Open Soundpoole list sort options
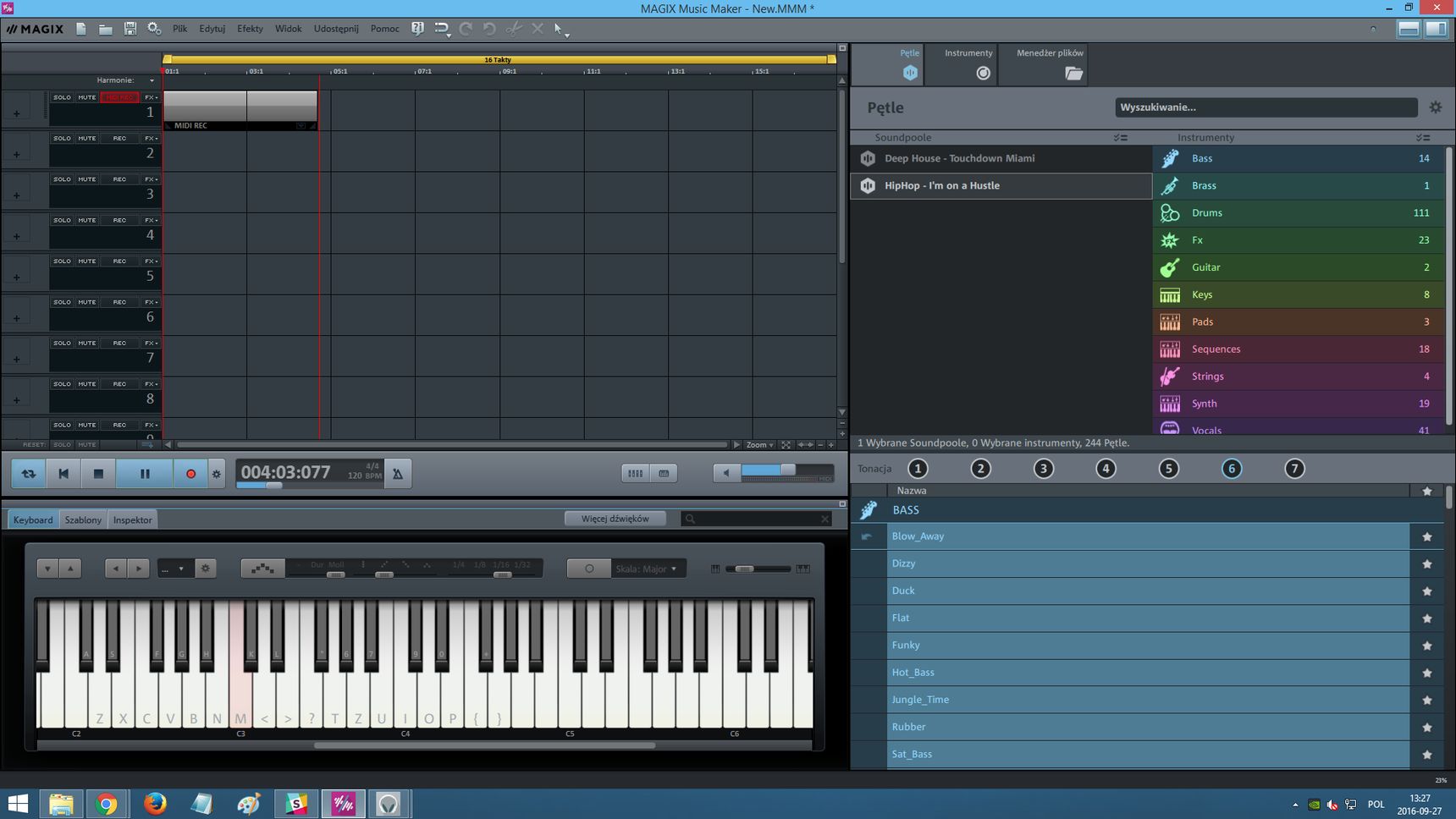This screenshot has height=819, width=1456. pos(1120,137)
